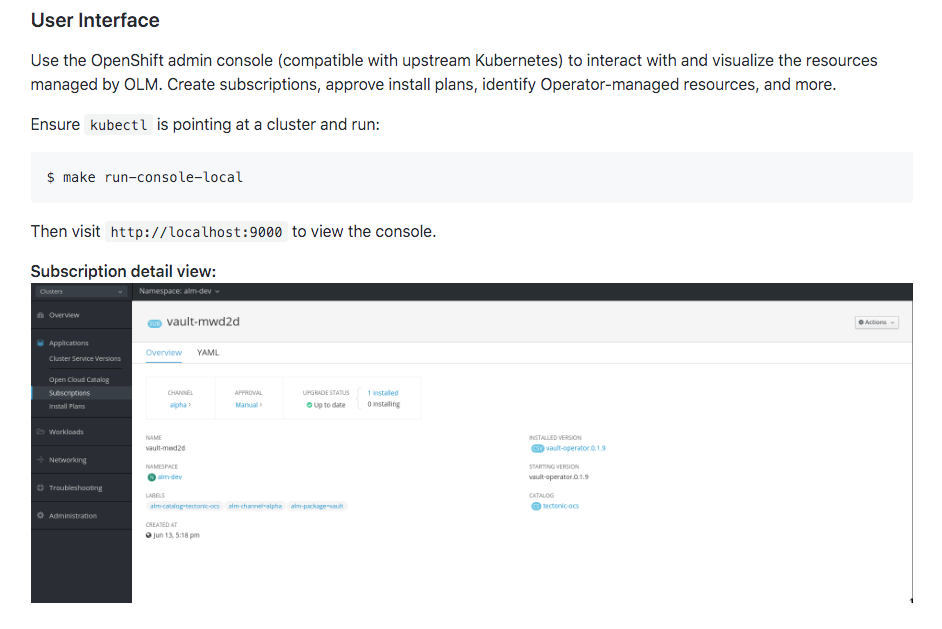The width and height of the screenshot is (942, 629).
Task: Switch to the YAML tab
Action: pyautogui.click(x=206, y=353)
